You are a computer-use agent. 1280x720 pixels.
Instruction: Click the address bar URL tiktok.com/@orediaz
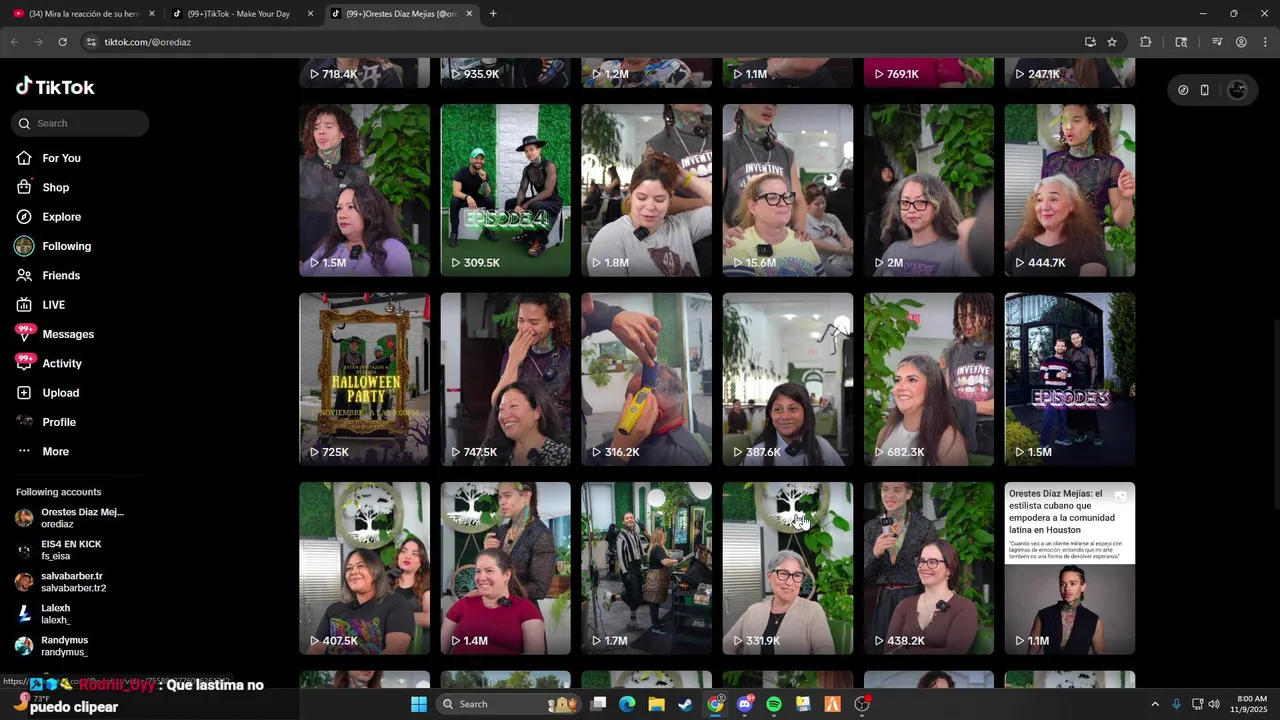[147, 42]
